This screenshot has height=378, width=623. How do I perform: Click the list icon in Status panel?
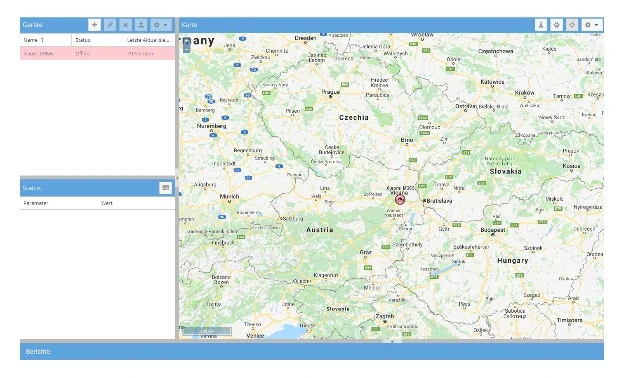(165, 188)
